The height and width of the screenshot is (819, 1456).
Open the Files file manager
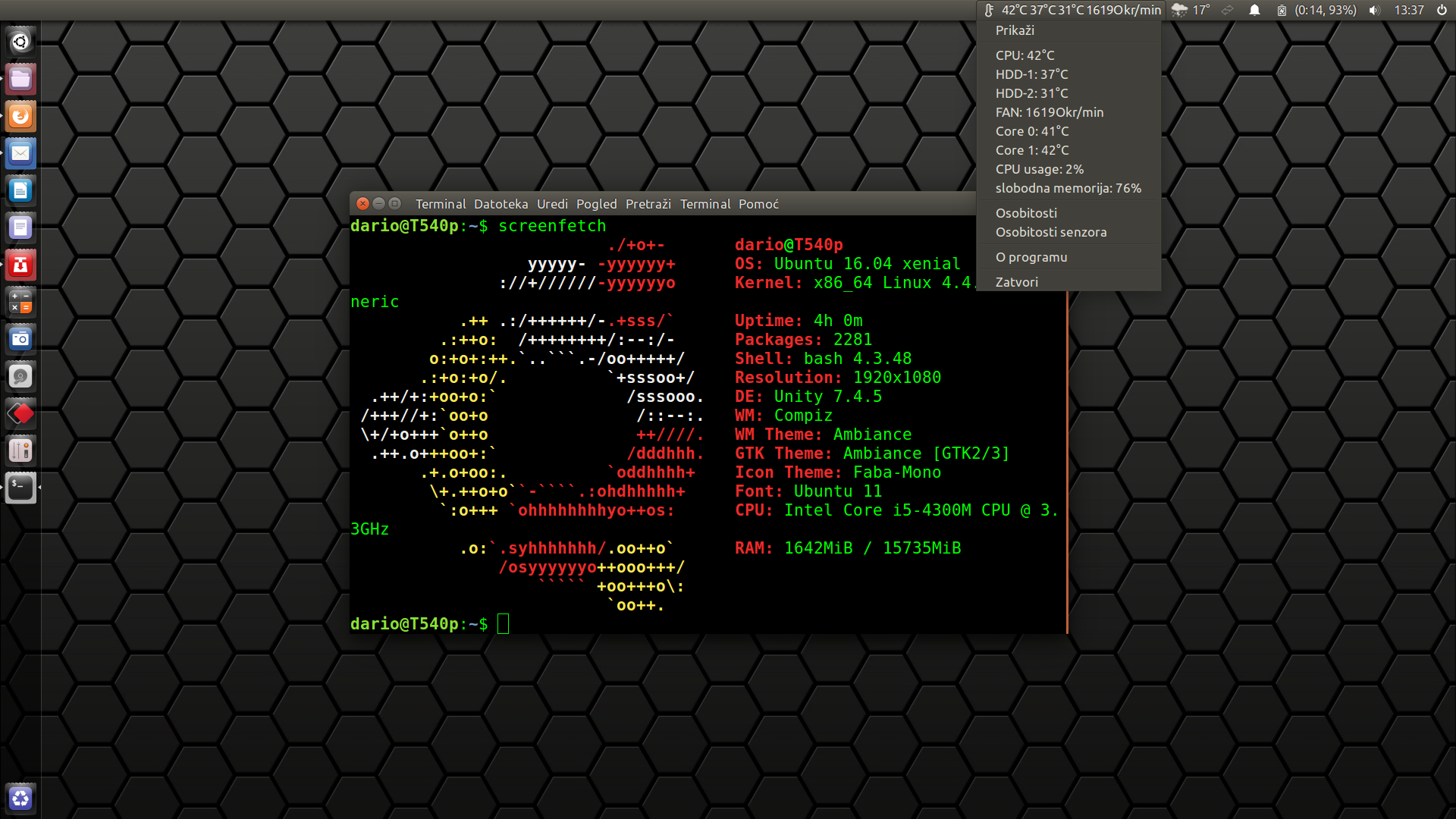20,79
